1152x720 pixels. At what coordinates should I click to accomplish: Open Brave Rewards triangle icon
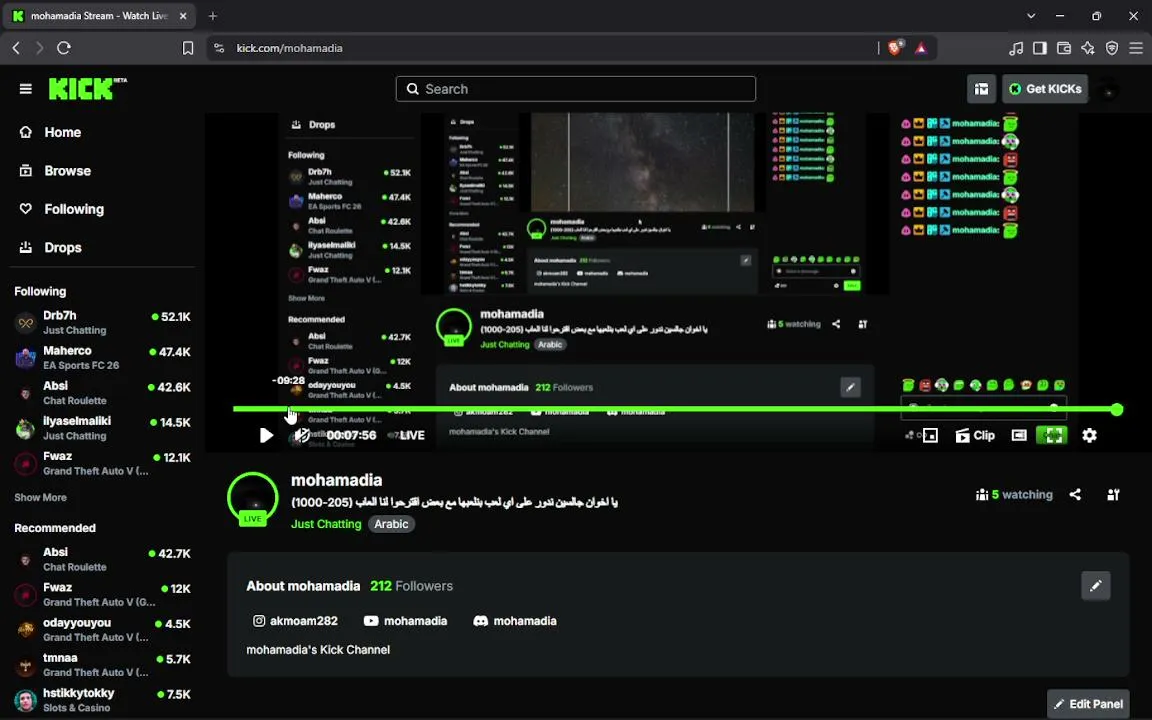point(921,48)
